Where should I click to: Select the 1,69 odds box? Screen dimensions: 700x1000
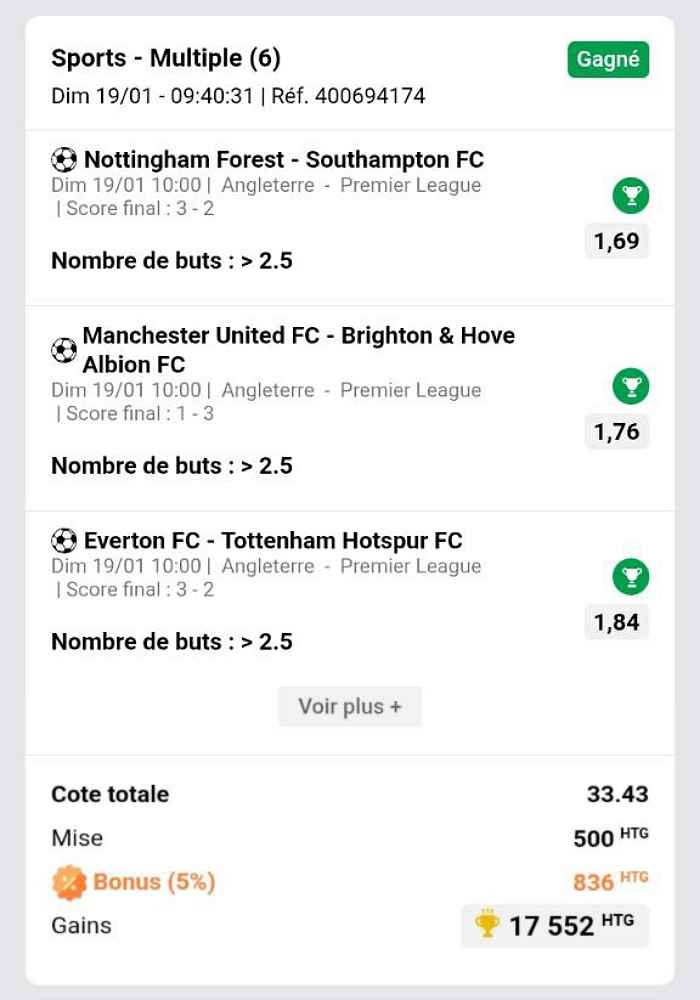coord(616,241)
